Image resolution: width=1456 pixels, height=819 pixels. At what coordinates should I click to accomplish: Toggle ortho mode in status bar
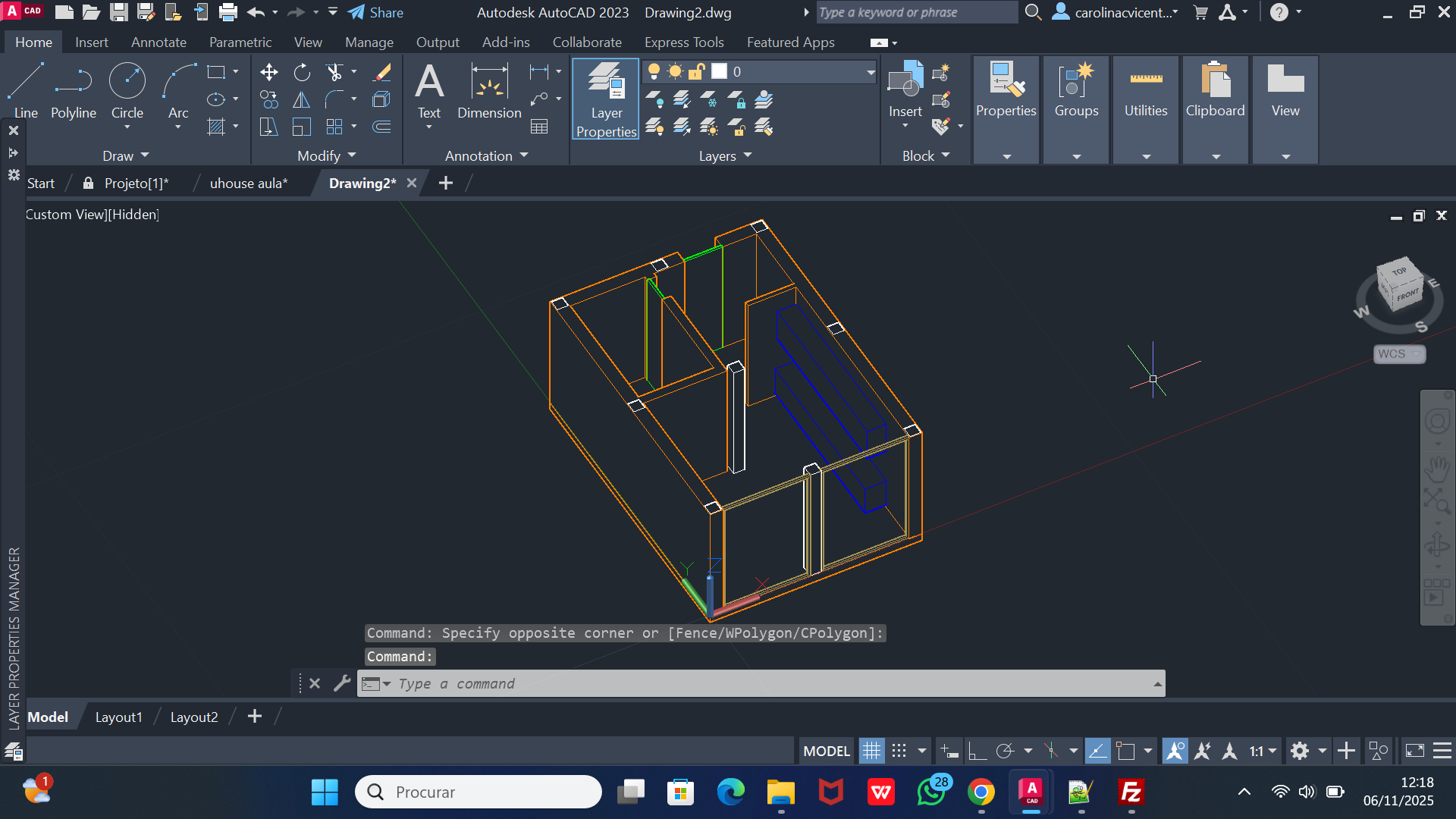click(x=977, y=751)
